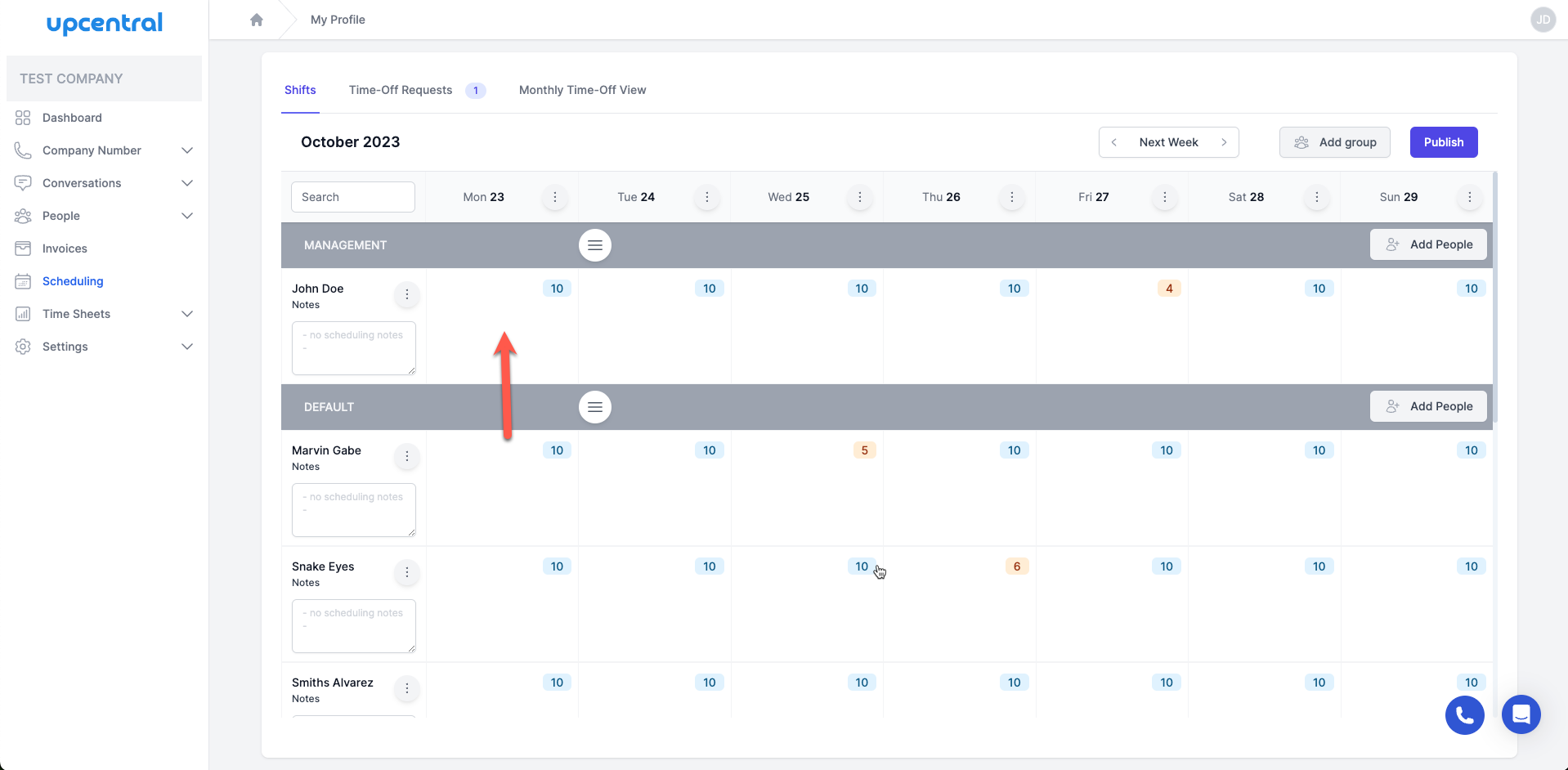The height and width of the screenshot is (770, 1568).
Task: Click the home icon in breadcrumb
Action: (257, 20)
